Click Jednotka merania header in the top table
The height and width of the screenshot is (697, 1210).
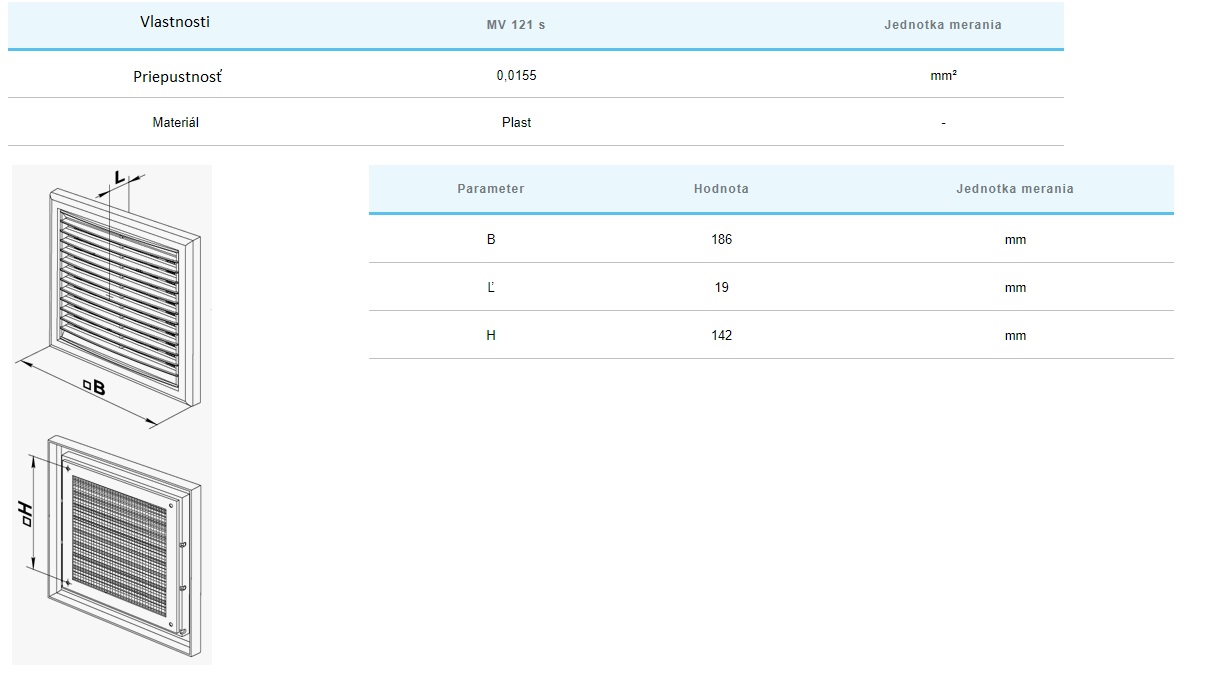942,25
